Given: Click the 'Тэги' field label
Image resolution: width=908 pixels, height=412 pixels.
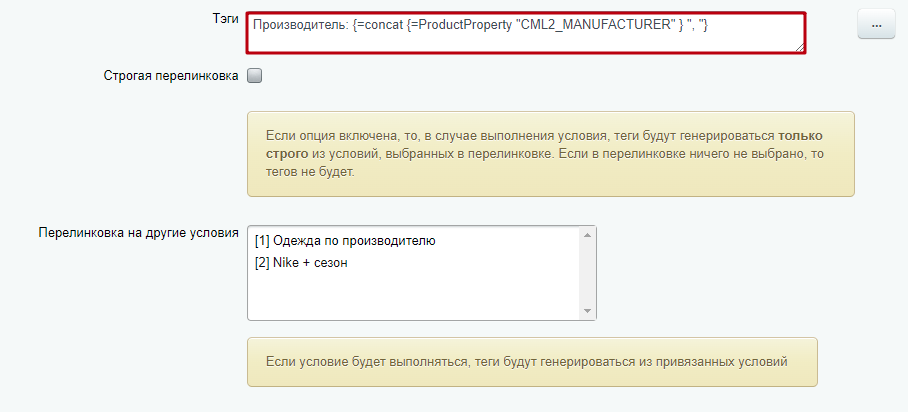Looking at the screenshot, I should pyautogui.click(x=225, y=19).
